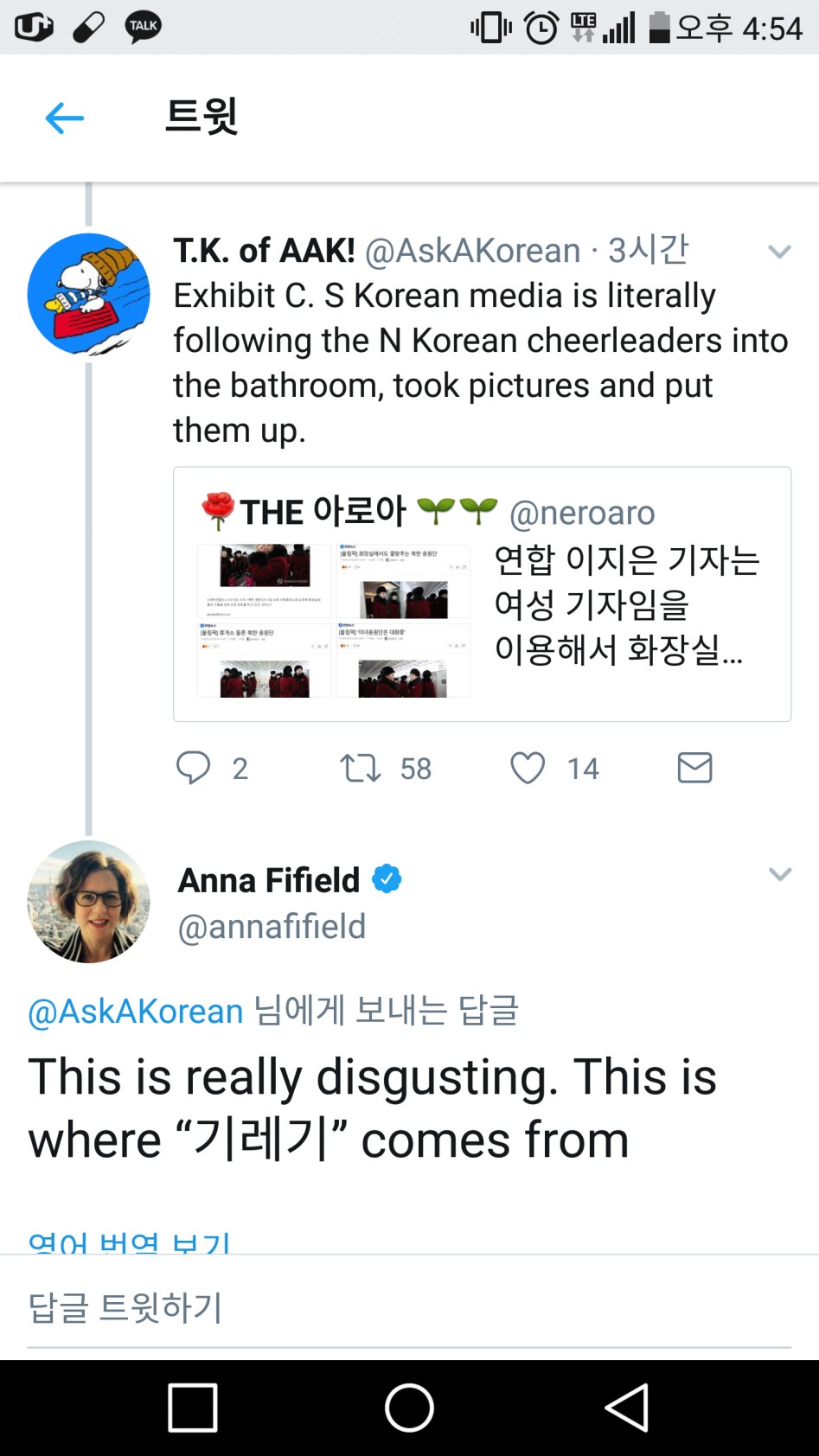Viewport: 819px width, 1456px height.
Task: Toggle the alarm icon in status bar
Action: coord(541,27)
